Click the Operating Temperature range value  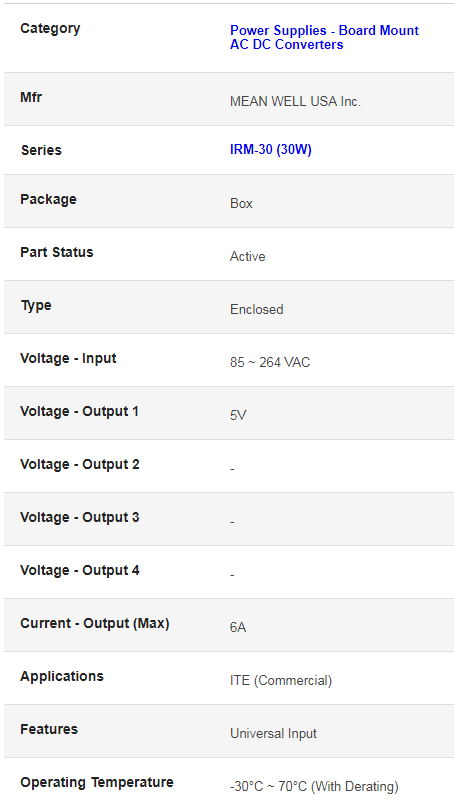coord(314,787)
